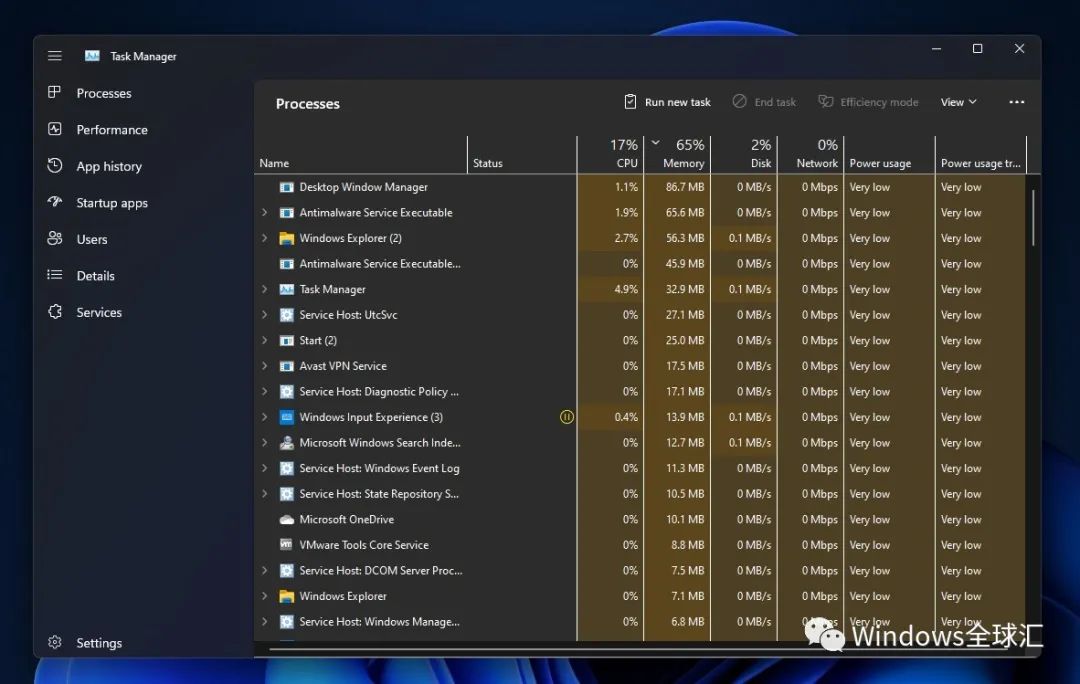1080x684 pixels.
Task: Expand Windows Input Experience (3)
Action: click(x=264, y=417)
